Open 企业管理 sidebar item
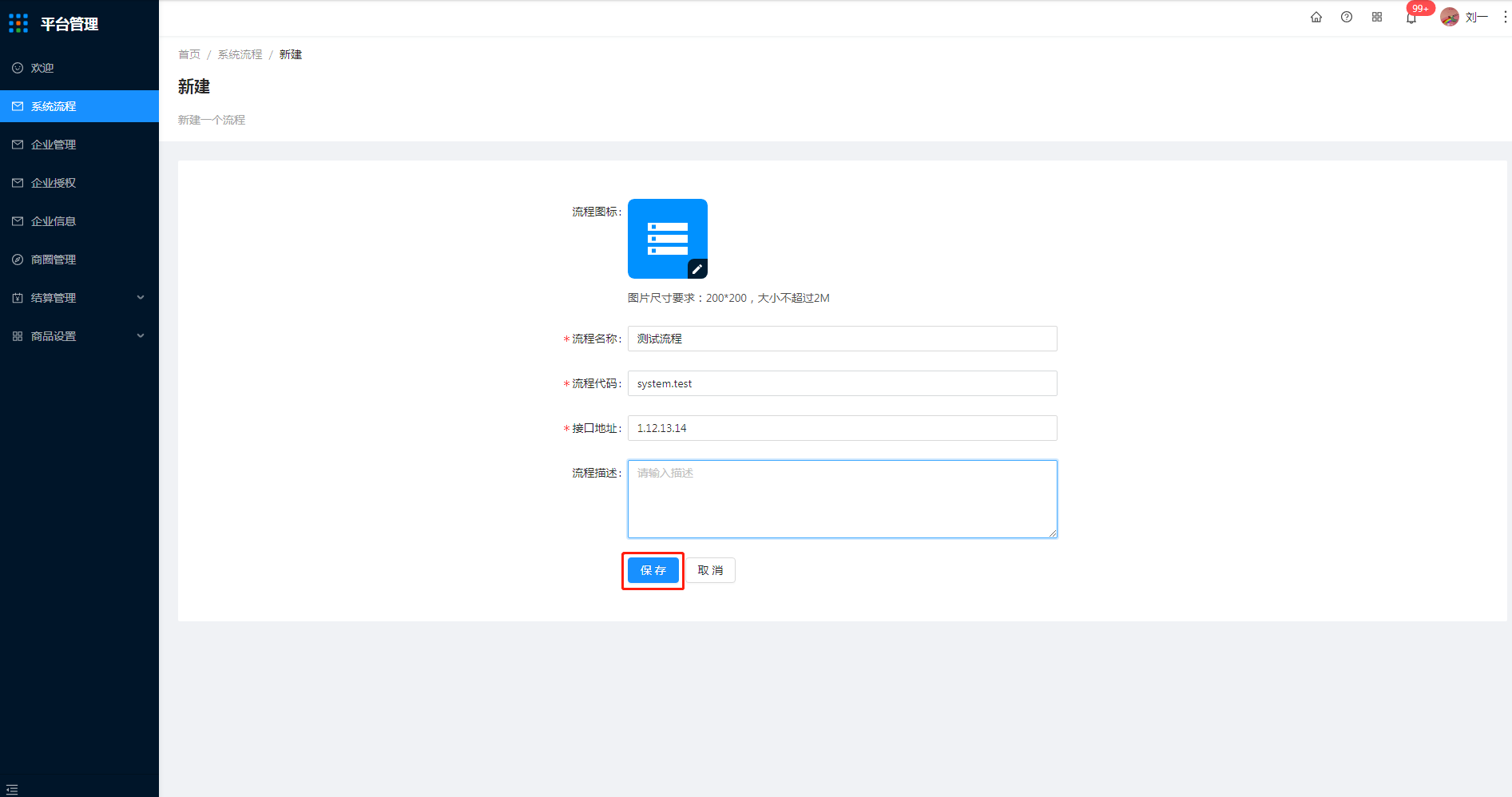This screenshot has width=1512, height=797. click(x=79, y=145)
